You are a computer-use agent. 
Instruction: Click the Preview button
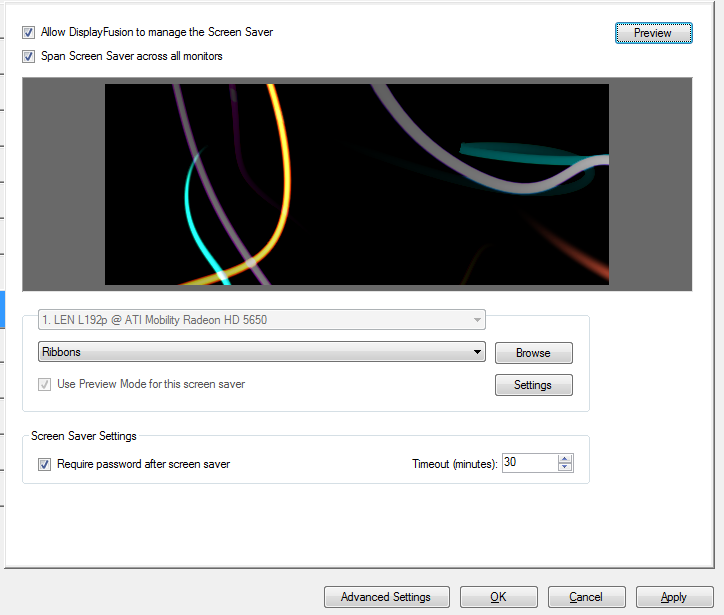point(653,33)
